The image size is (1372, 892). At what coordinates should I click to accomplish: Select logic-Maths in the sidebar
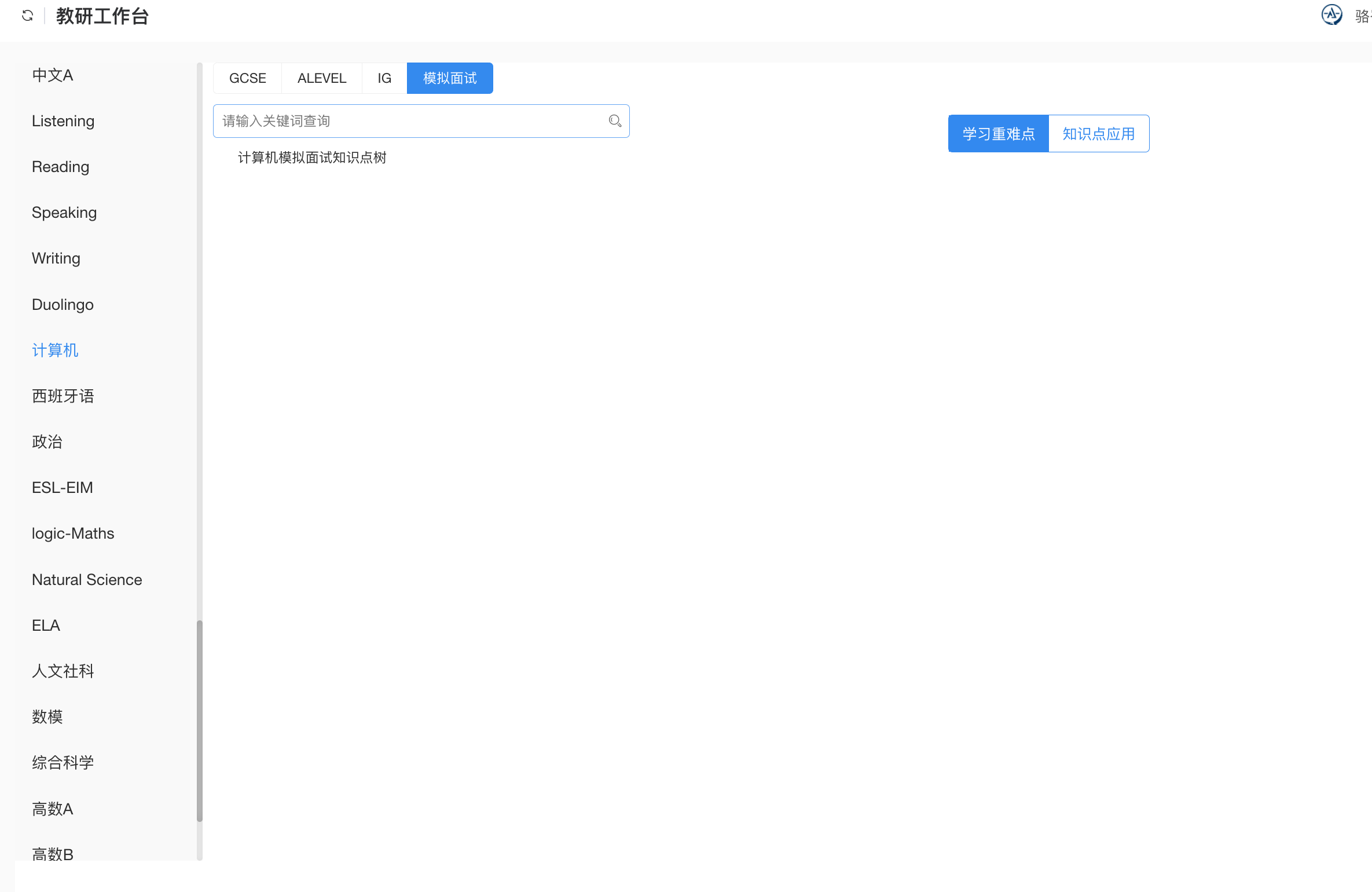[73, 533]
